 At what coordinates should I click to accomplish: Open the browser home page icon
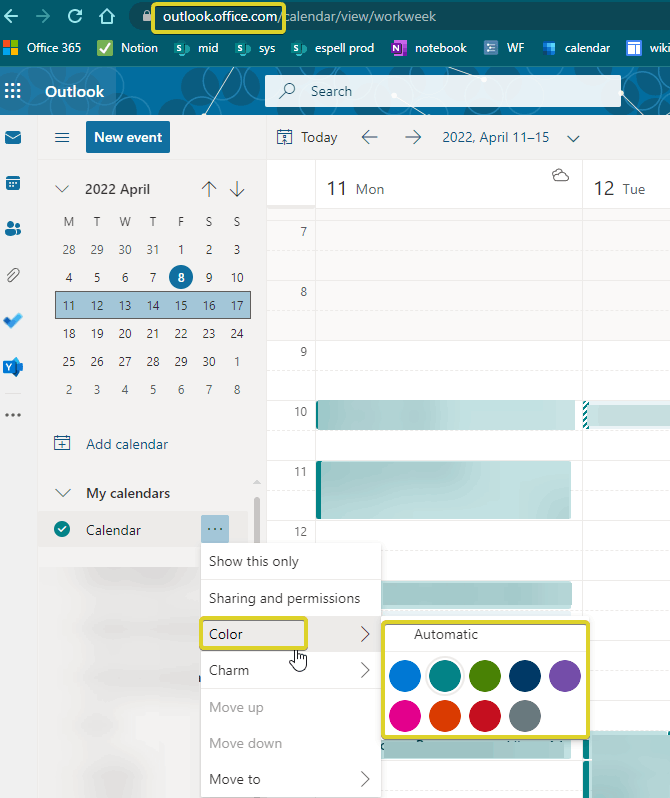click(106, 16)
